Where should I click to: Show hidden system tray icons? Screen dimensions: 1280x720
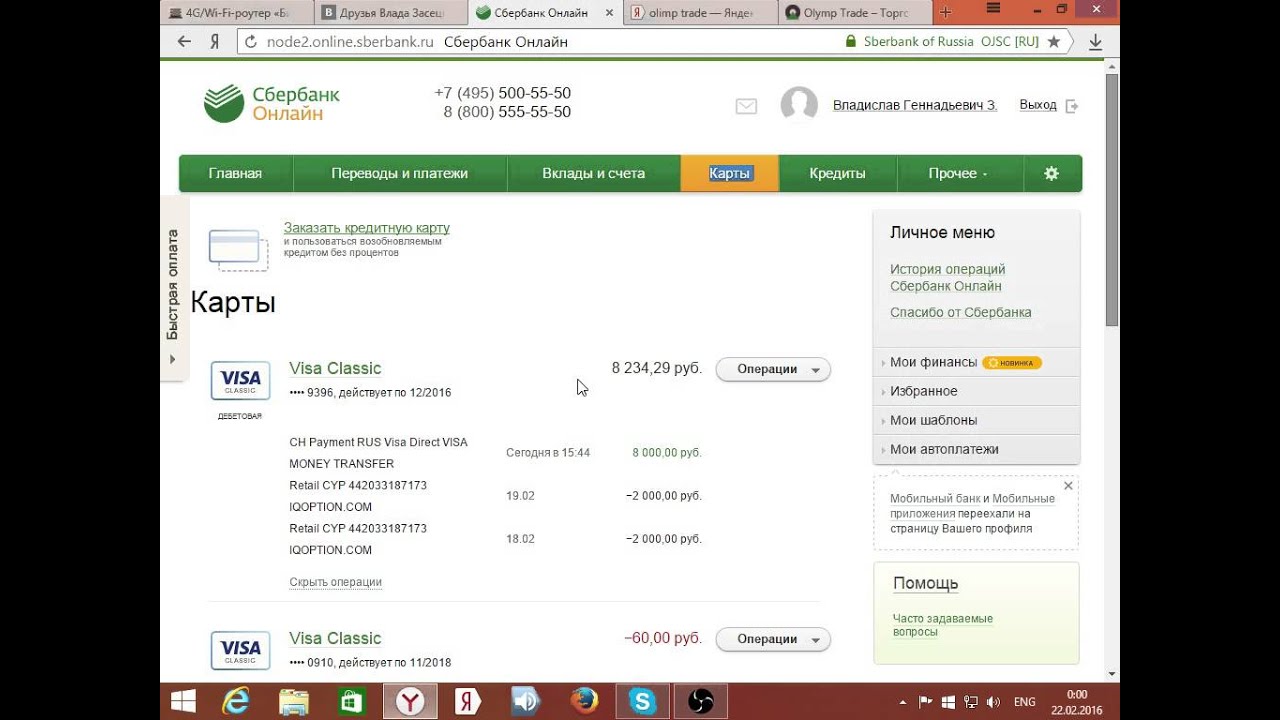pyautogui.click(x=903, y=702)
